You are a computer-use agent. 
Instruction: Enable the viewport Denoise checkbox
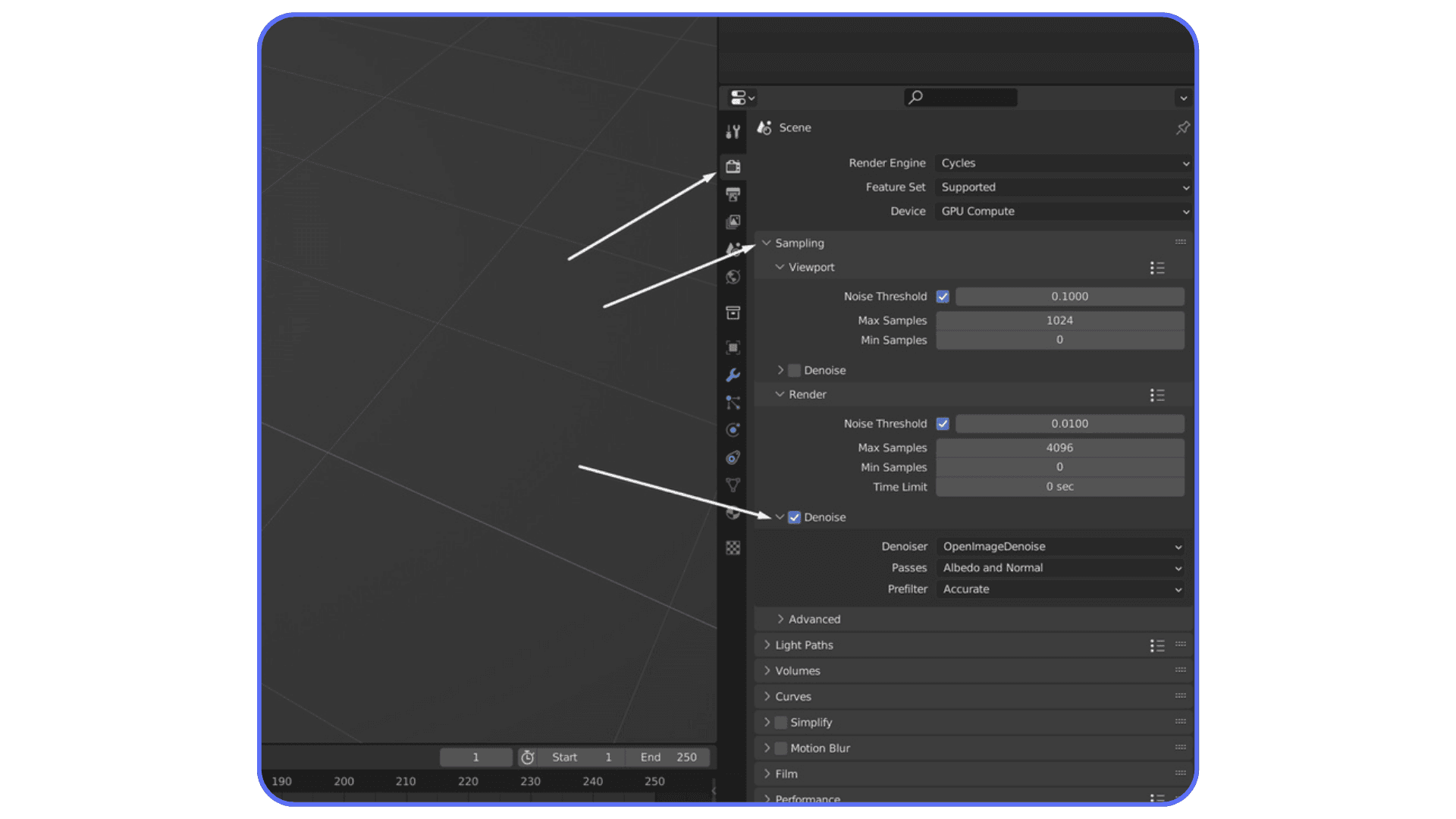794,370
